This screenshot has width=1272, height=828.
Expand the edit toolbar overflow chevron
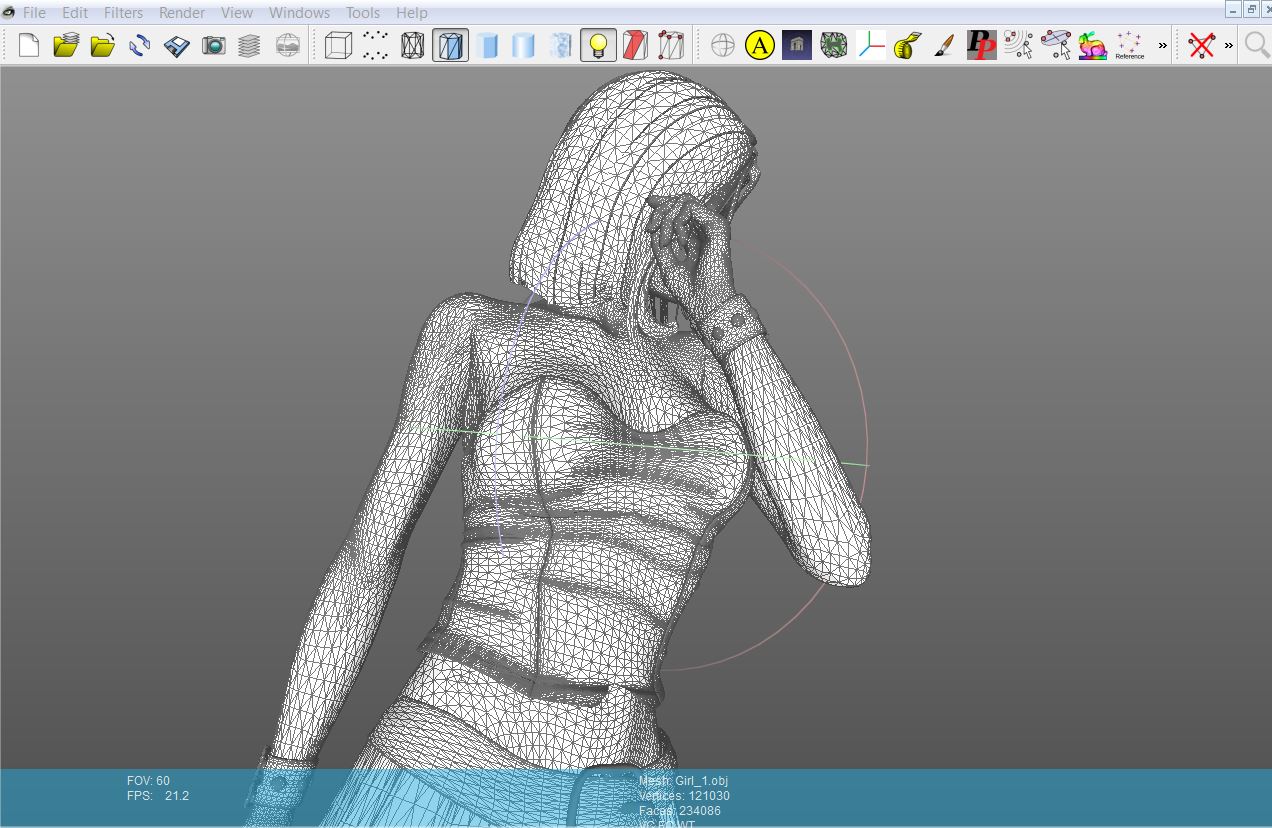click(x=1162, y=45)
